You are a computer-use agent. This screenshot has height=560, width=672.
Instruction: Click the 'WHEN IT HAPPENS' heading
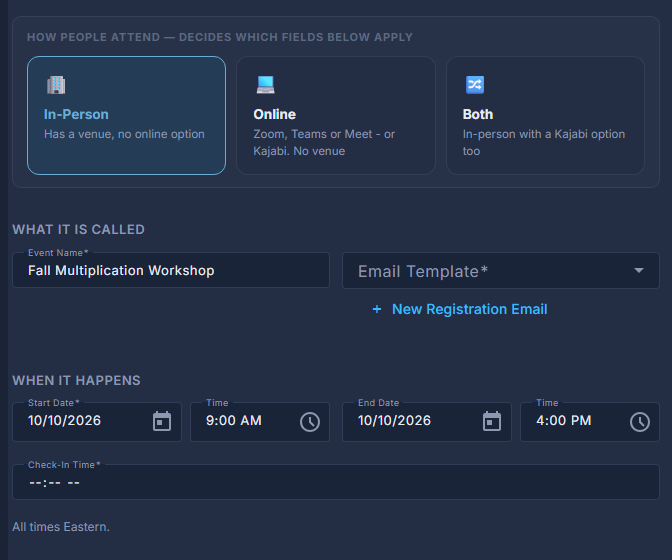[x=76, y=380]
